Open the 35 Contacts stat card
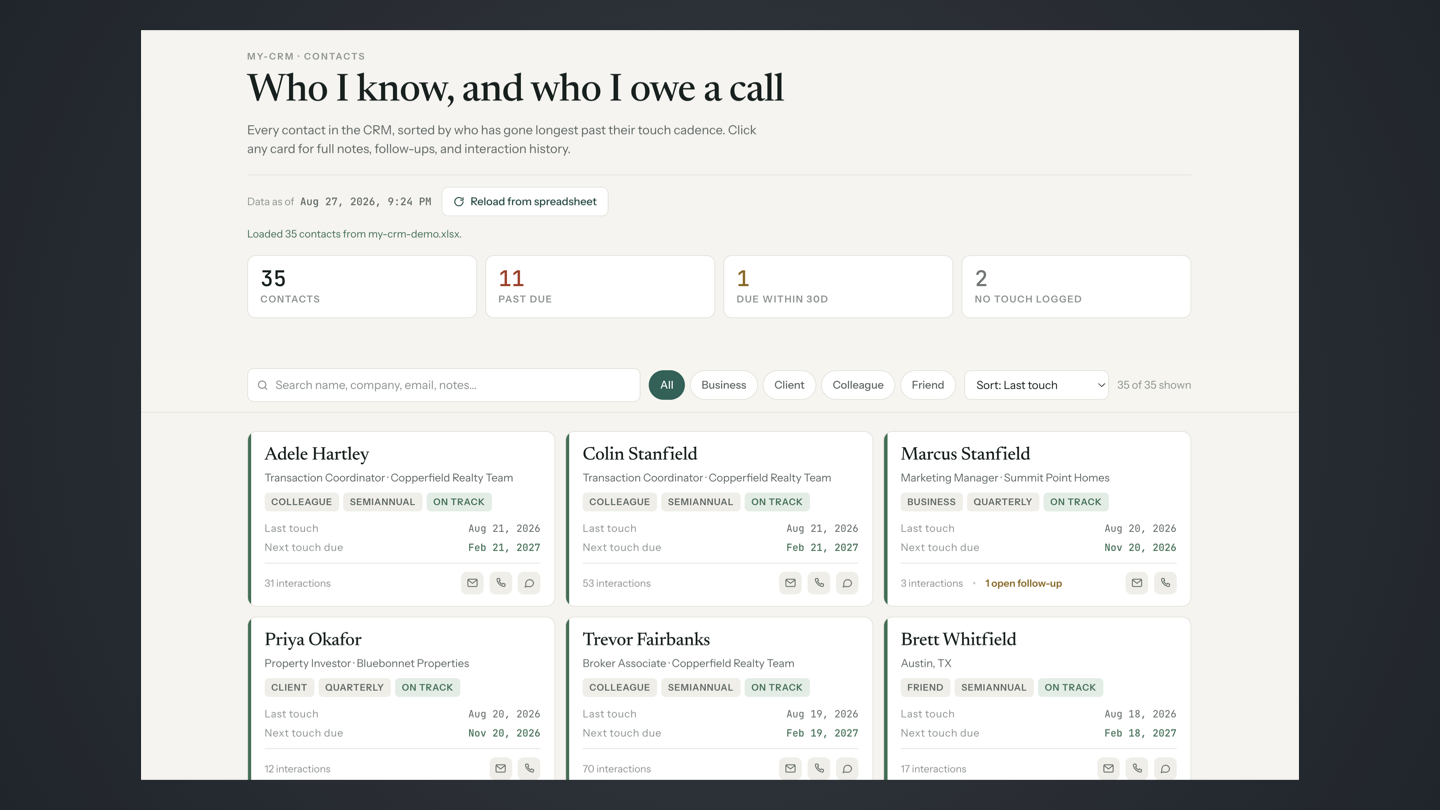Viewport: 1440px width, 810px height. (362, 287)
